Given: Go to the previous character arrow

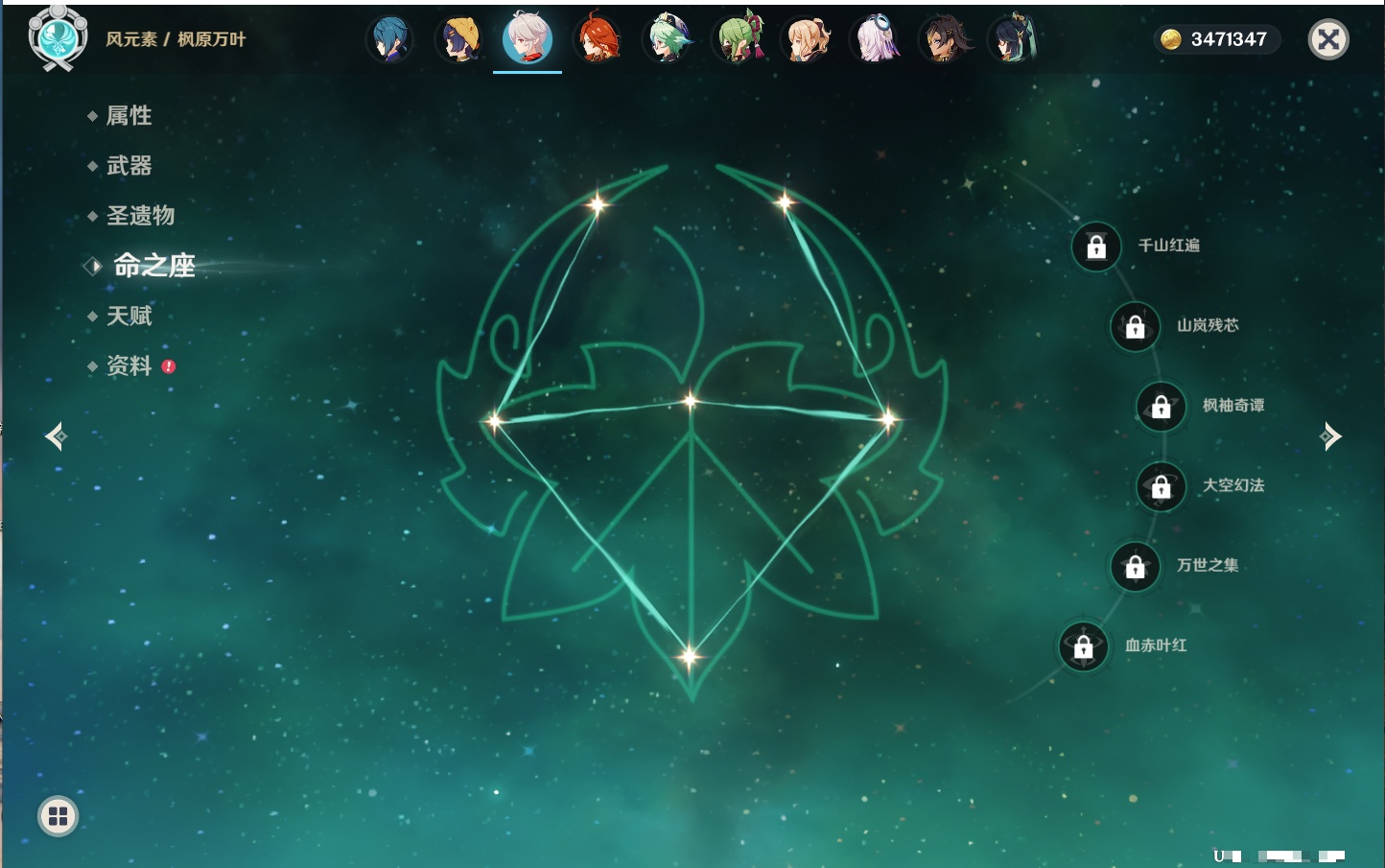Looking at the screenshot, I should [x=56, y=436].
